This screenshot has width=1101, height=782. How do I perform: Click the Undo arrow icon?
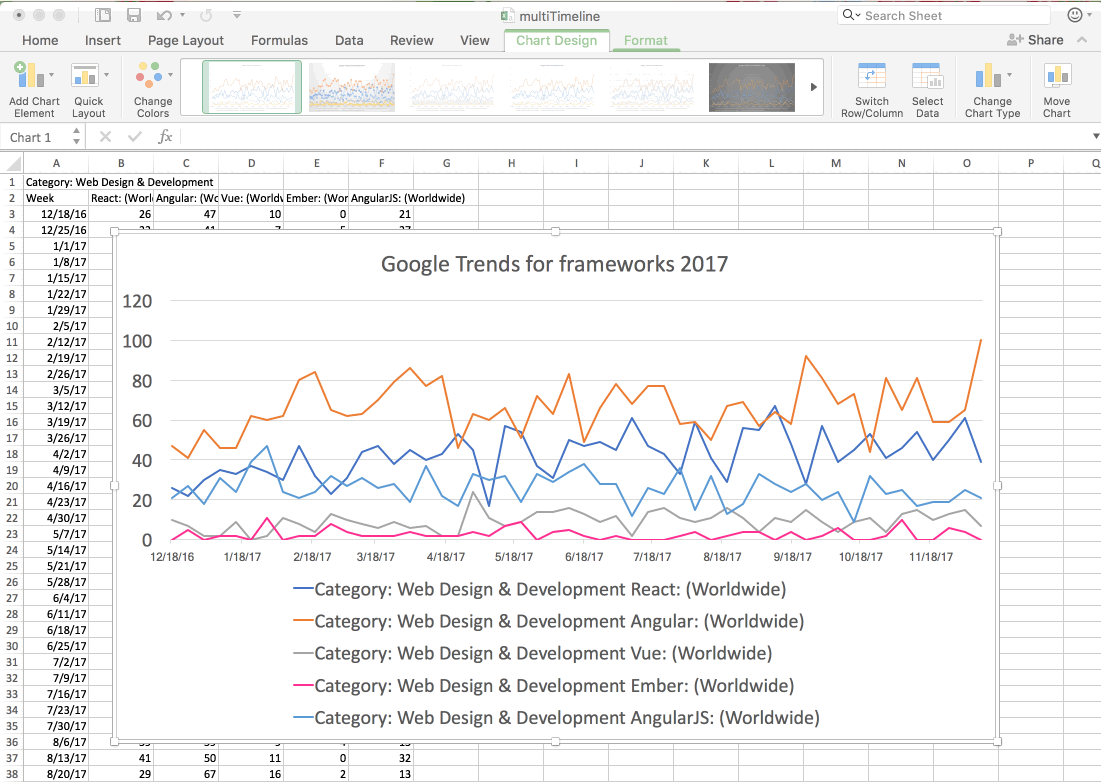coord(164,15)
